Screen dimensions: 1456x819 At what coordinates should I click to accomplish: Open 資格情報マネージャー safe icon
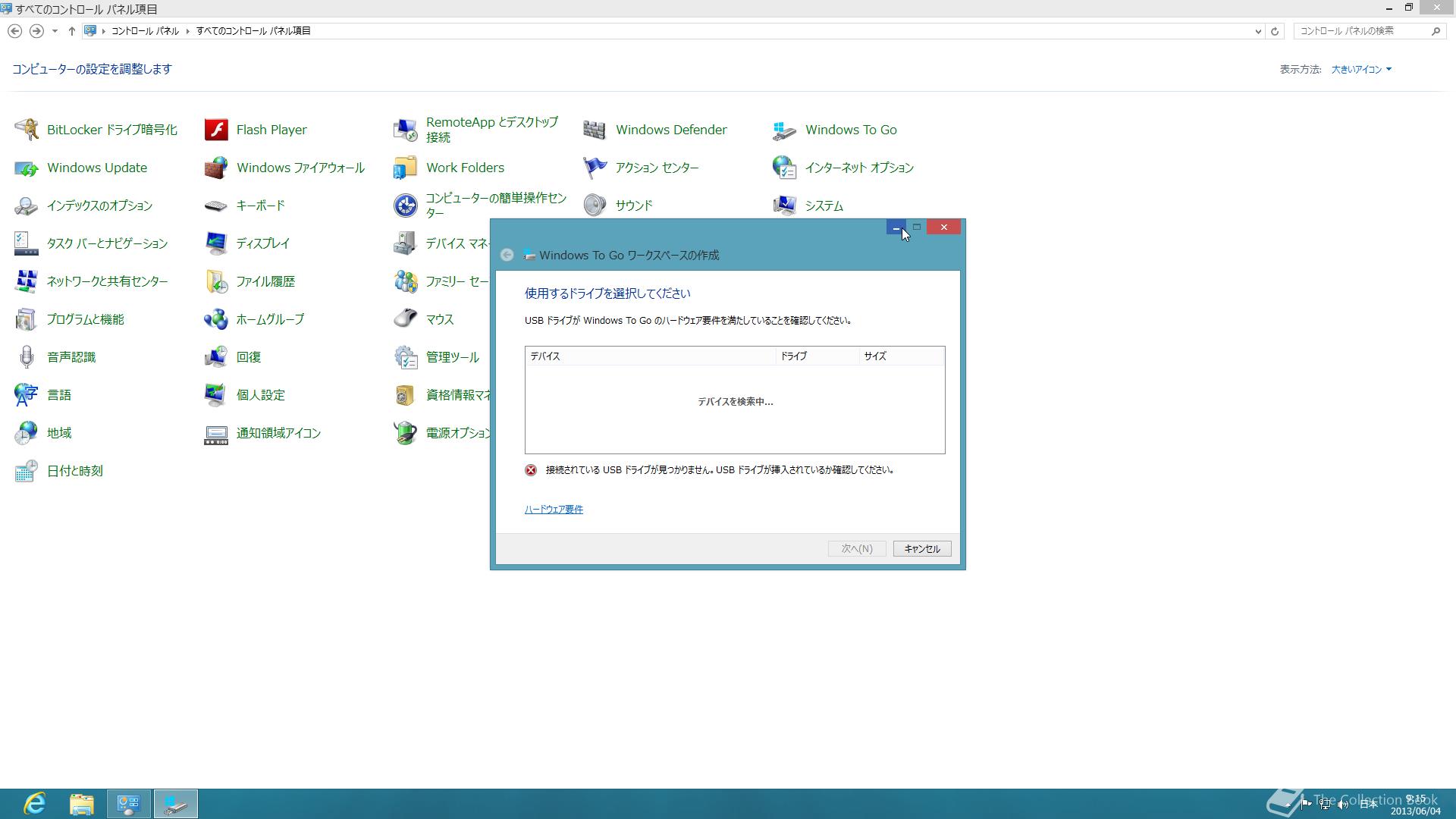point(406,395)
